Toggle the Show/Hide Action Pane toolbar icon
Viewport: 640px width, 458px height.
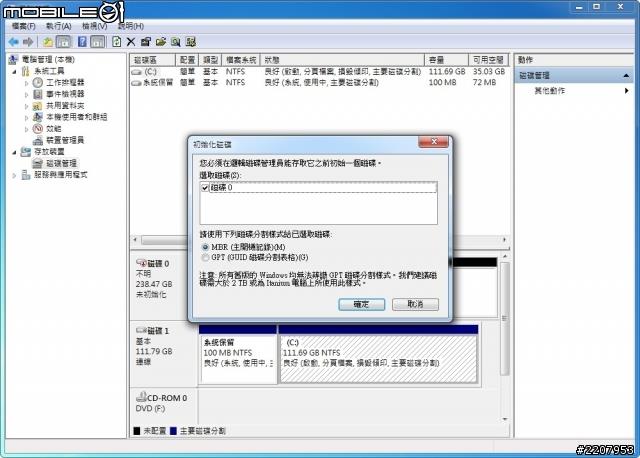(x=97, y=42)
